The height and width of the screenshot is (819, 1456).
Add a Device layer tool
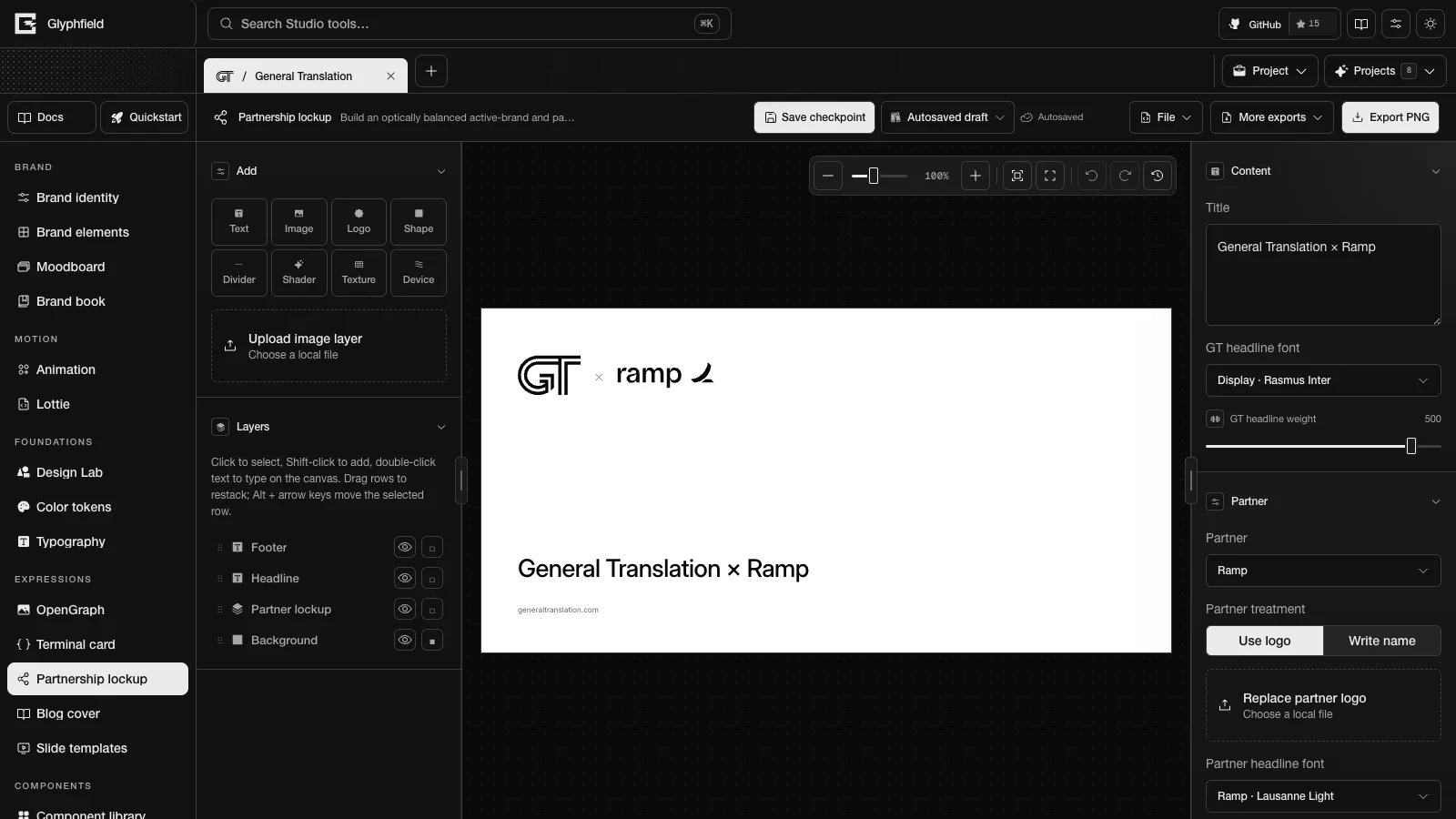point(419,273)
